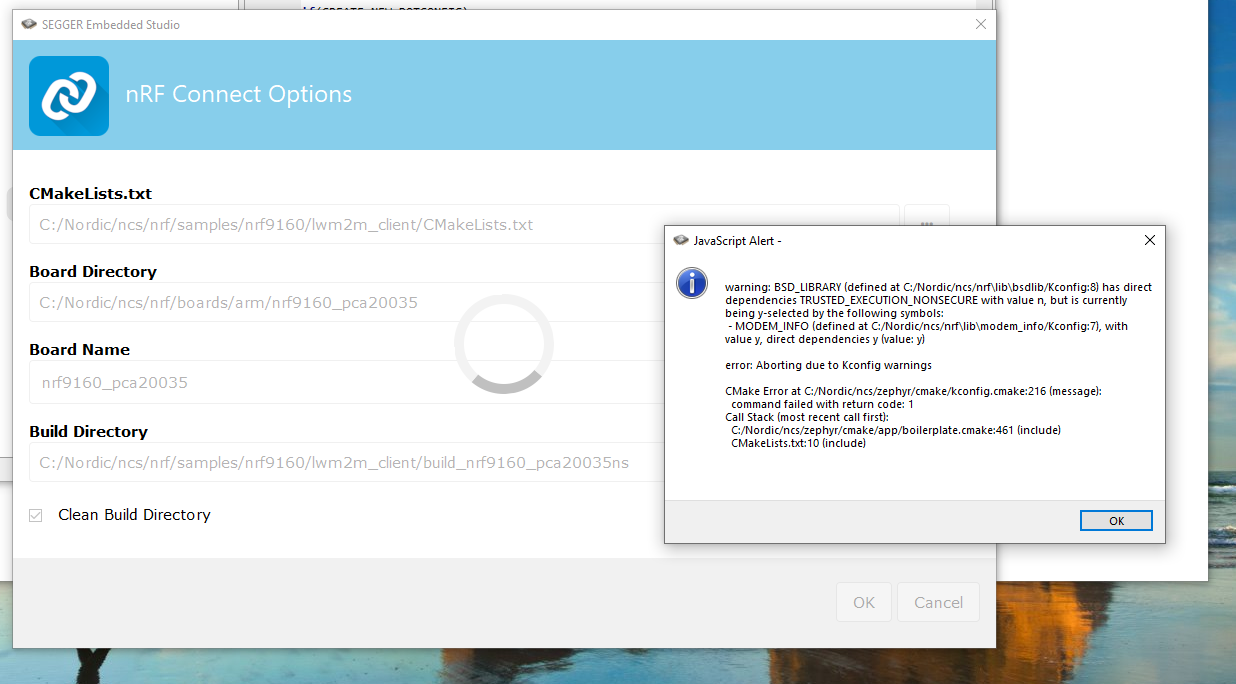This screenshot has width=1236, height=684.
Task: Click the Board Name input field
Action: tap(347, 382)
